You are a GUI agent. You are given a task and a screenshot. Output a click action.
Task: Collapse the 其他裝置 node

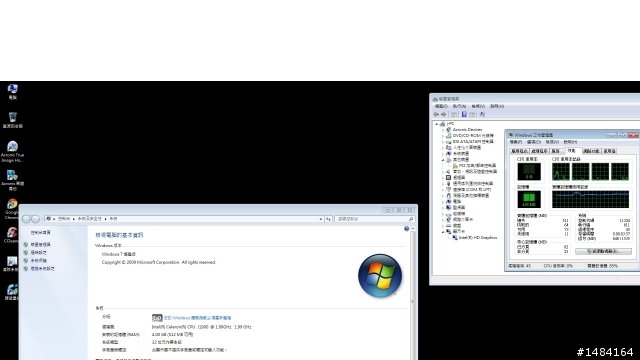click(x=443, y=160)
